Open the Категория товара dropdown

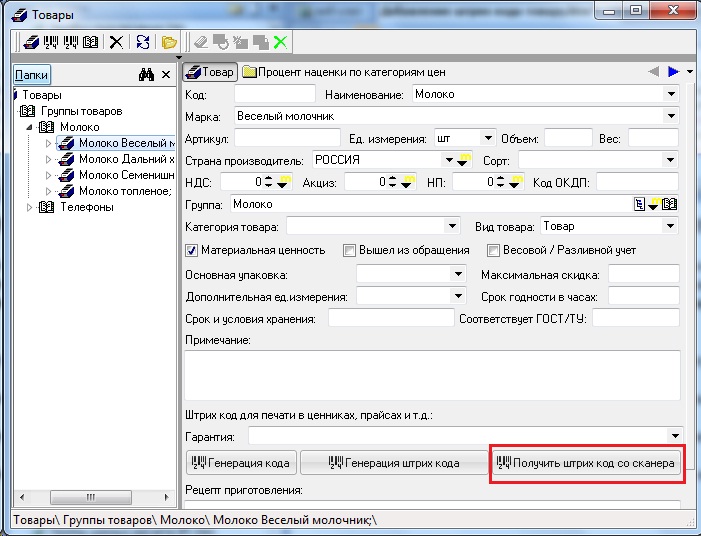click(452, 226)
